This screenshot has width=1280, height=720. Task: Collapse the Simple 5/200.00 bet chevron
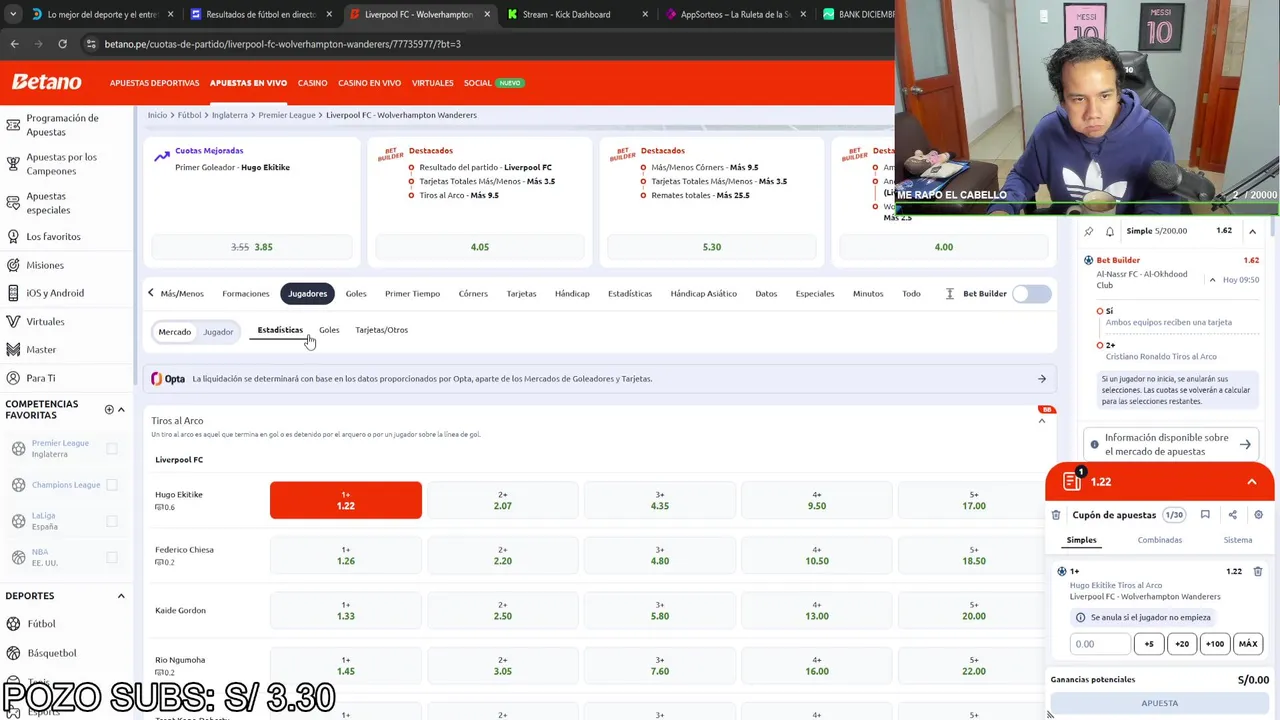pos(1252,231)
